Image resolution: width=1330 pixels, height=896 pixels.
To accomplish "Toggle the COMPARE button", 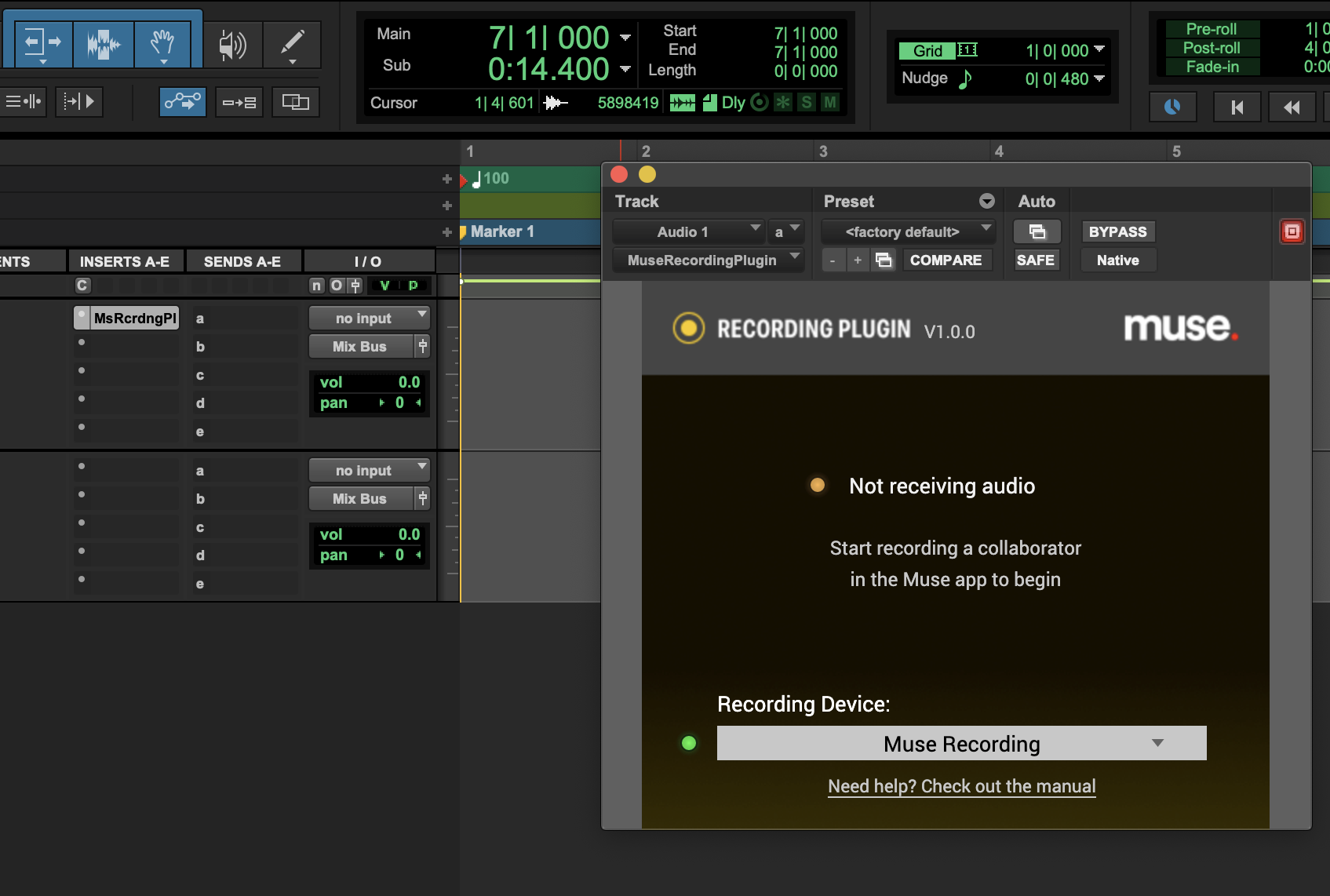I will (946, 260).
